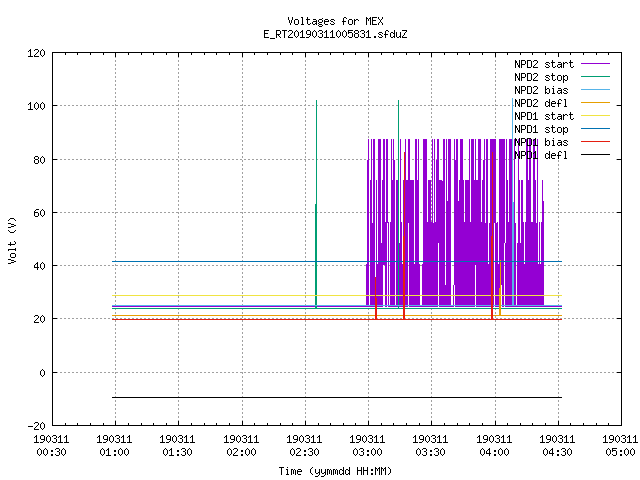Click the orange NPD2 defl legend line

click(596, 102)
